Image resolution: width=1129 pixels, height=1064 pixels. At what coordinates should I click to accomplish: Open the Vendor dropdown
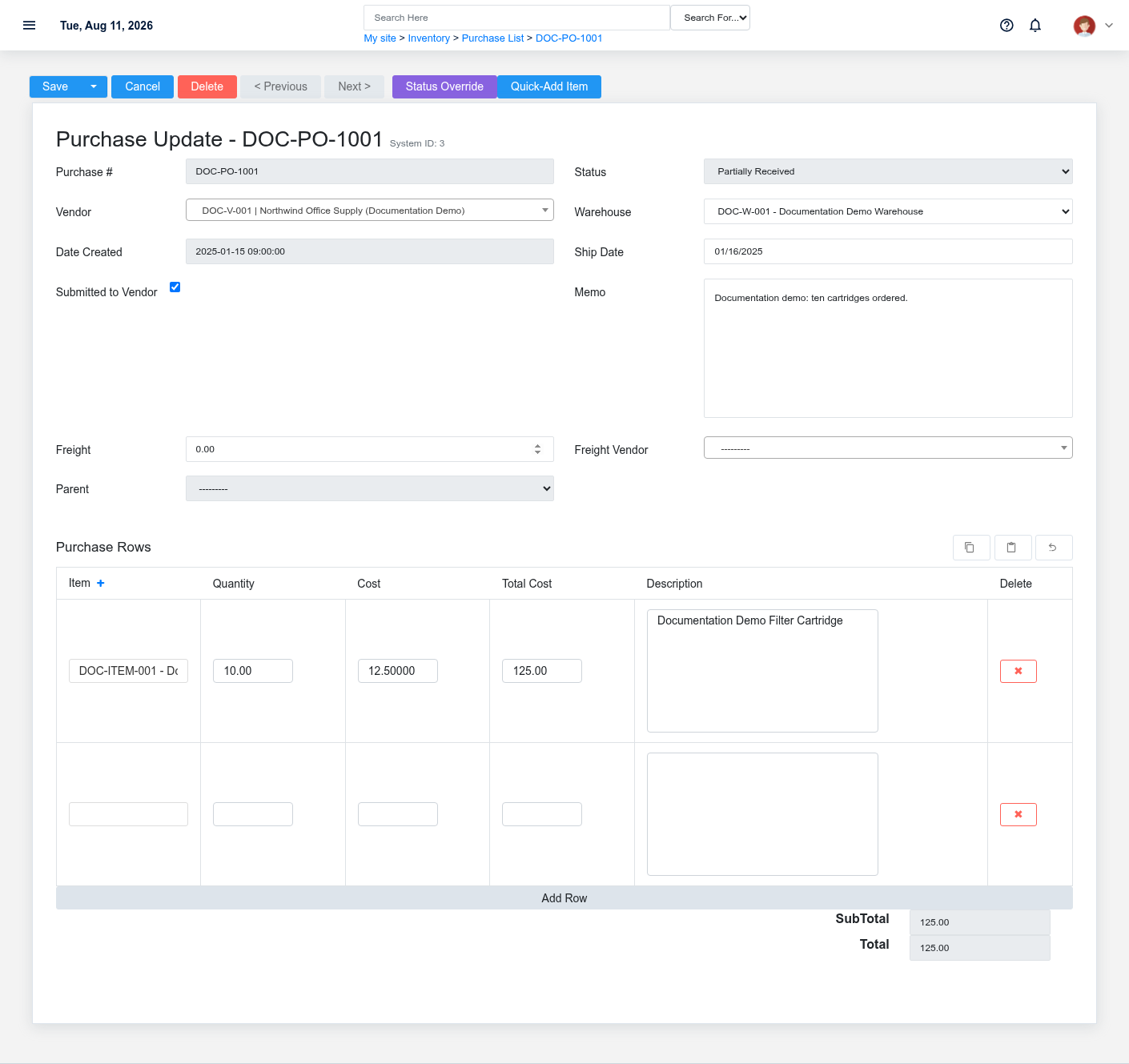(x=370, y=211)
